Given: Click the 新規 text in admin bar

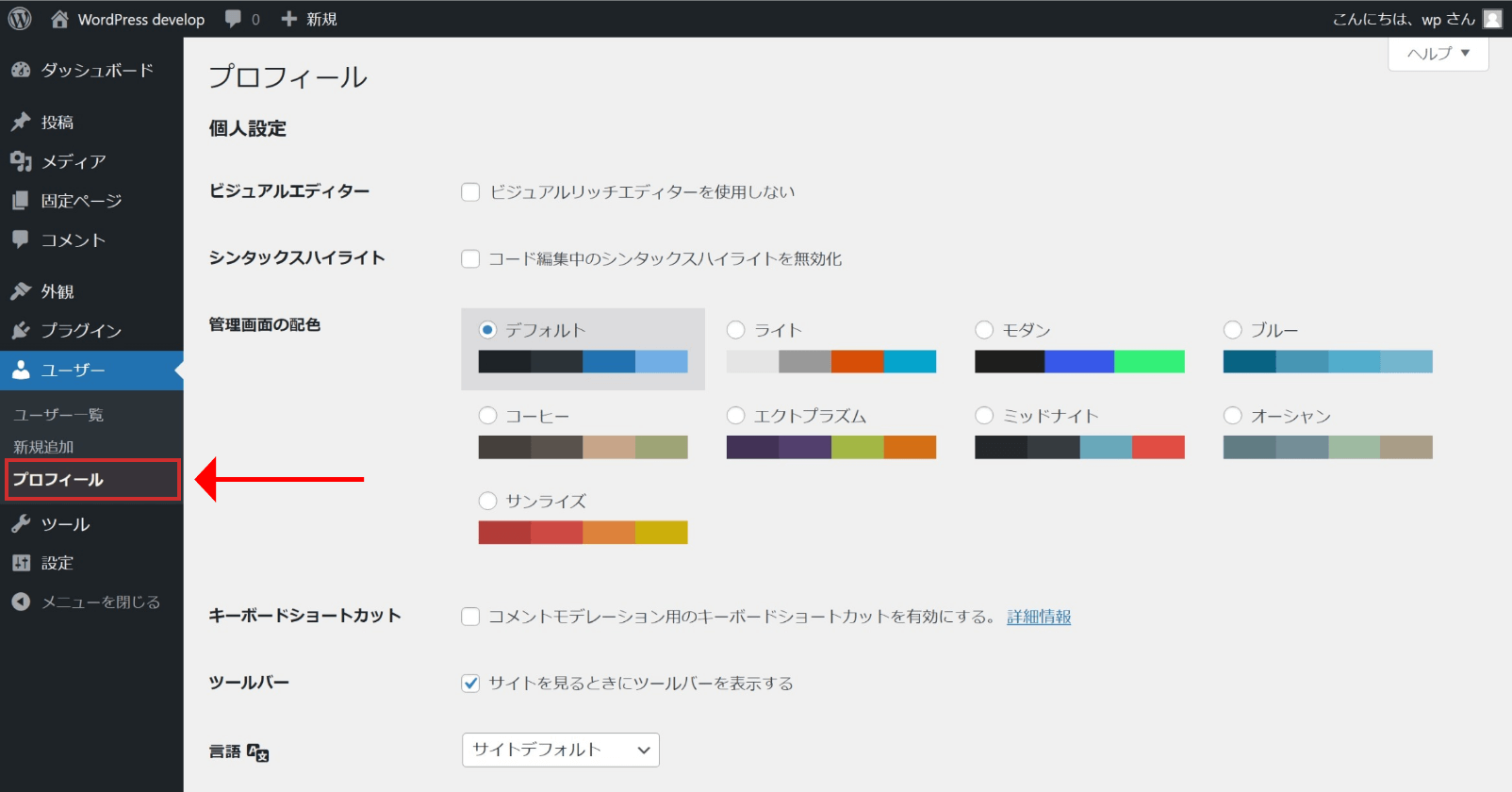Looking at the screenshot, I should coord(321,19).
